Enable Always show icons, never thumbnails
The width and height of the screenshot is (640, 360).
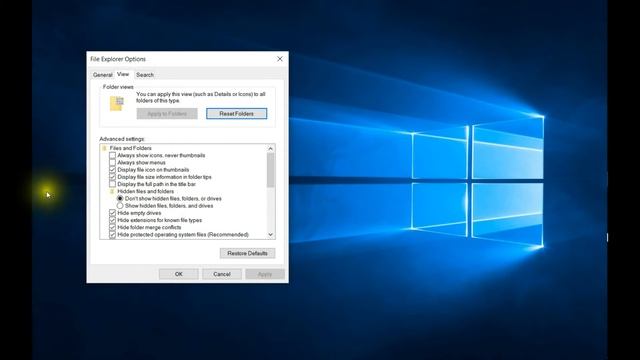(x=112, y=156)
